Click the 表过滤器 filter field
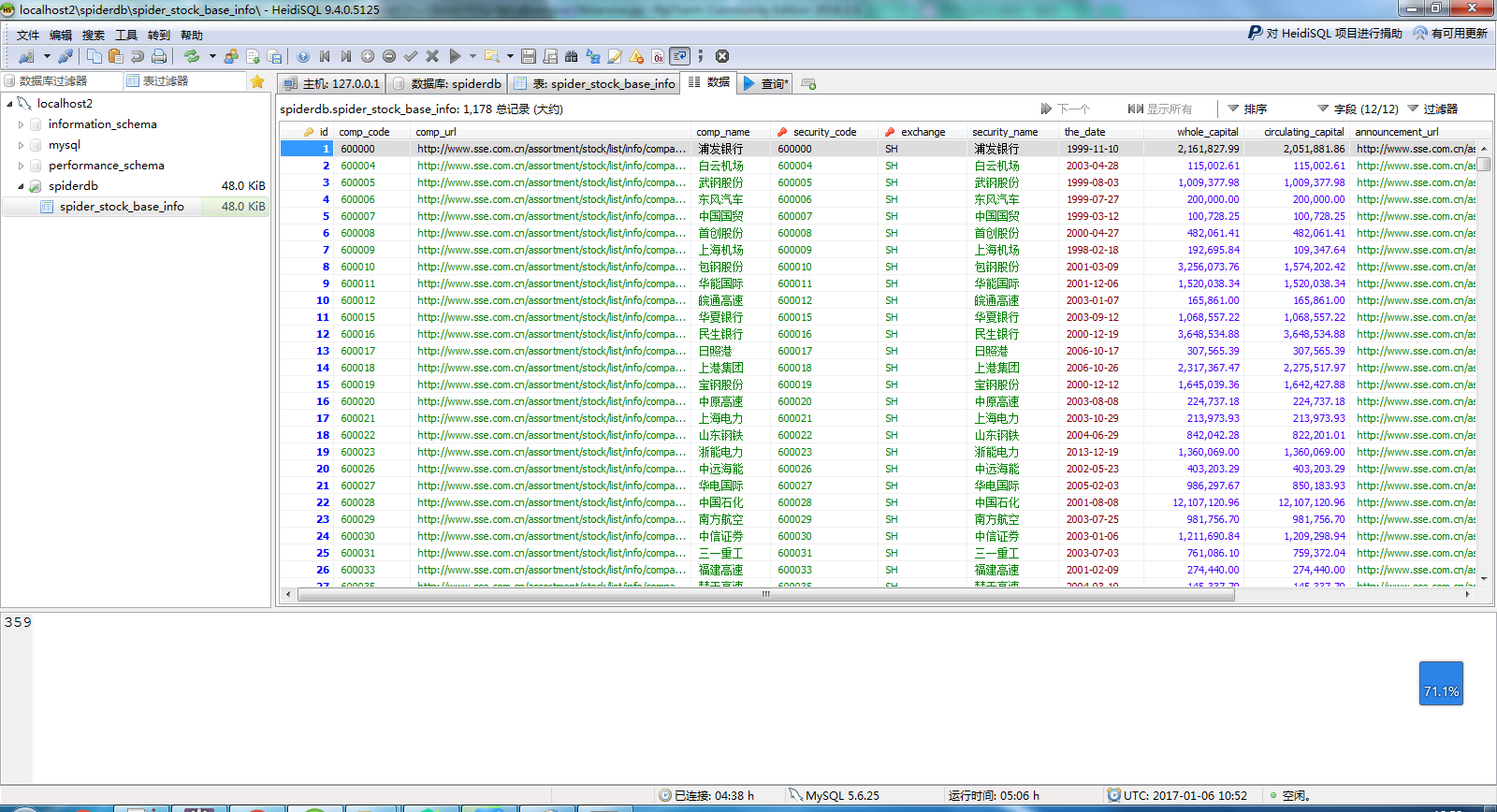The width and height of the screenshot is (1497, 812). coord(185,81)
